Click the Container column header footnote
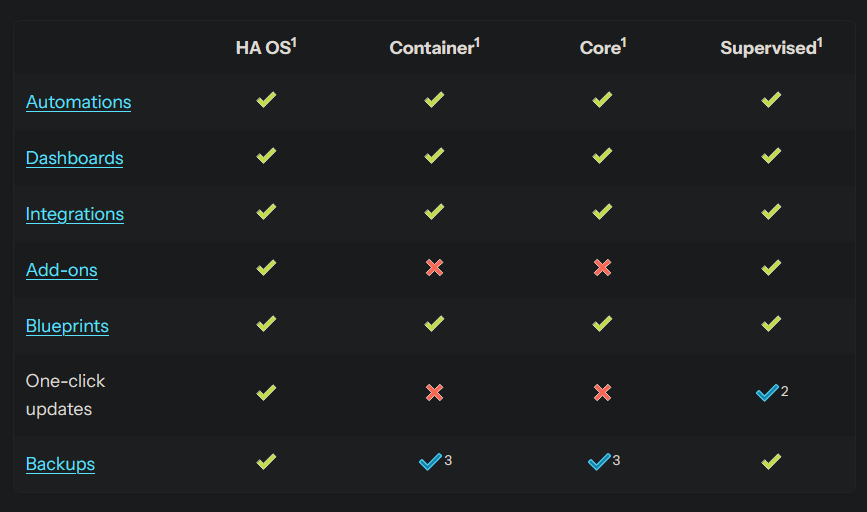867x512 pixels. [x=478, y=42]
